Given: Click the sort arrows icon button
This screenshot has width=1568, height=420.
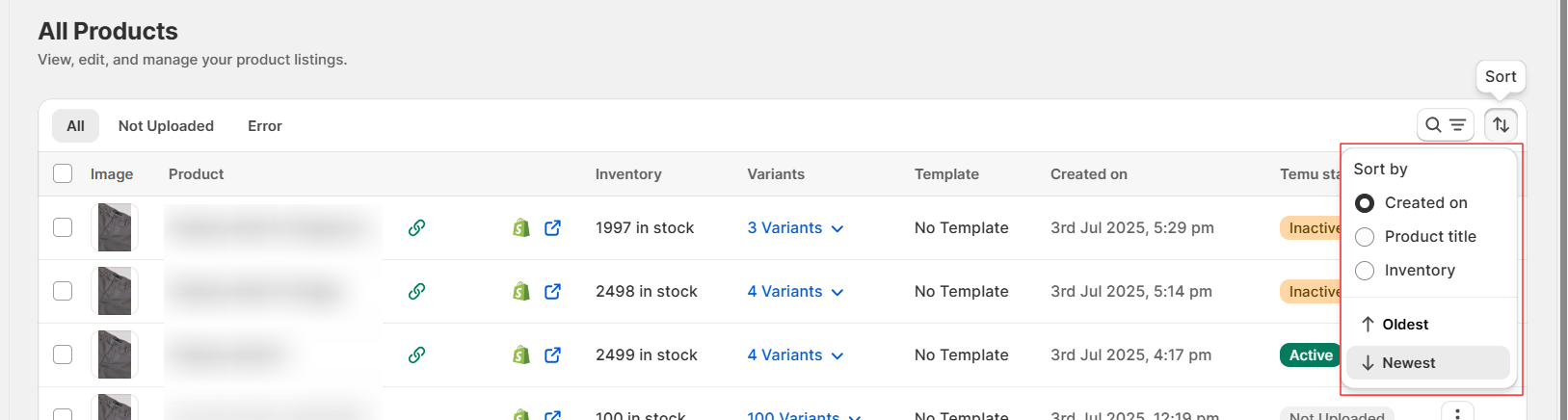Looking at the screenshot, I should [1501, 125].
